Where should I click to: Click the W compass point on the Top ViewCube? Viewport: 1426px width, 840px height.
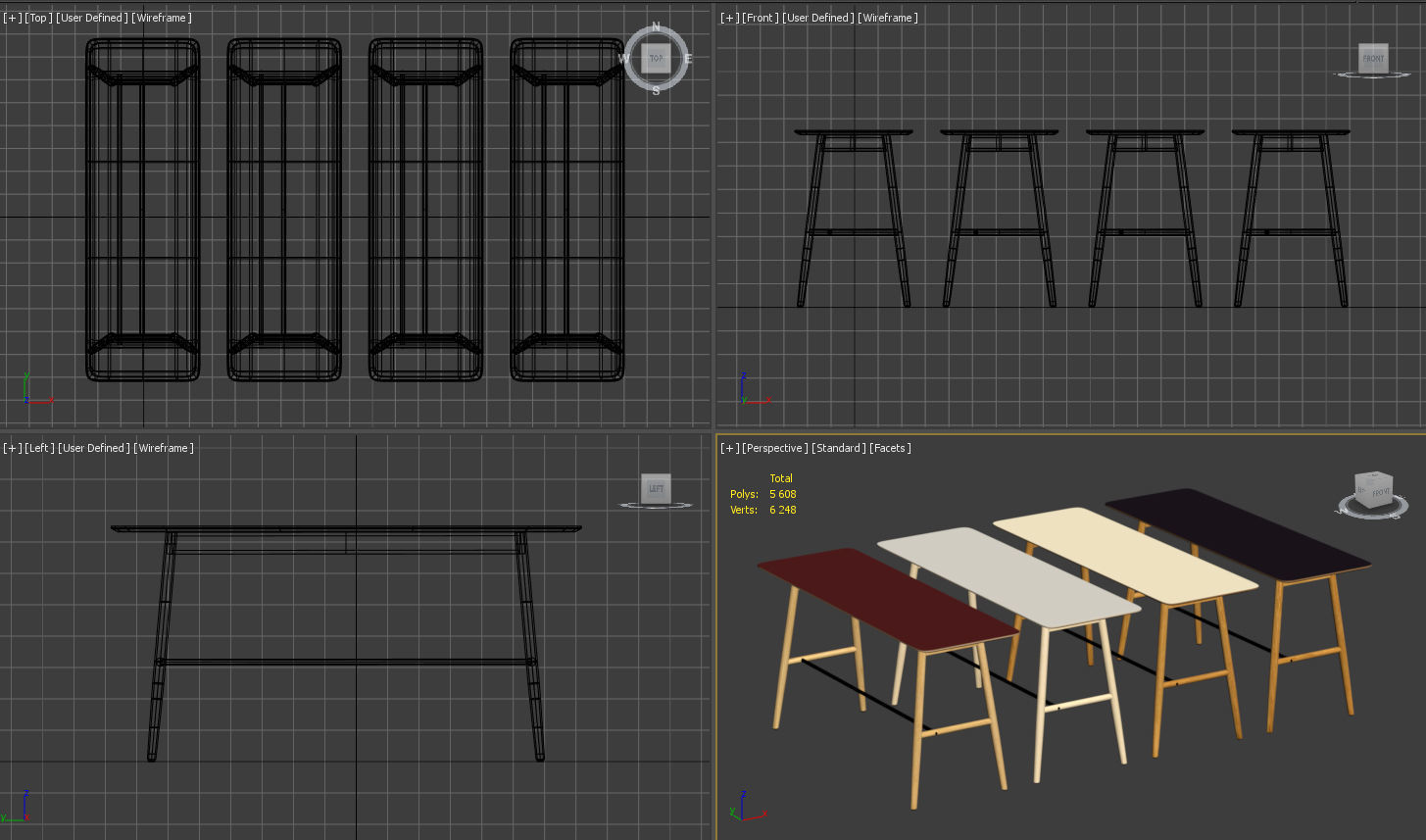tap(624, 59)
